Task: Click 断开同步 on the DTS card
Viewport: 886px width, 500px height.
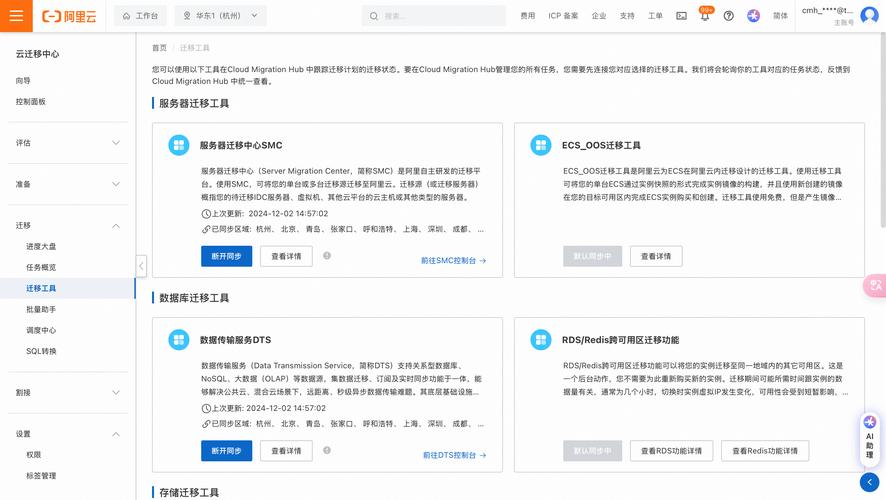Action: click(x=227, y=451)
